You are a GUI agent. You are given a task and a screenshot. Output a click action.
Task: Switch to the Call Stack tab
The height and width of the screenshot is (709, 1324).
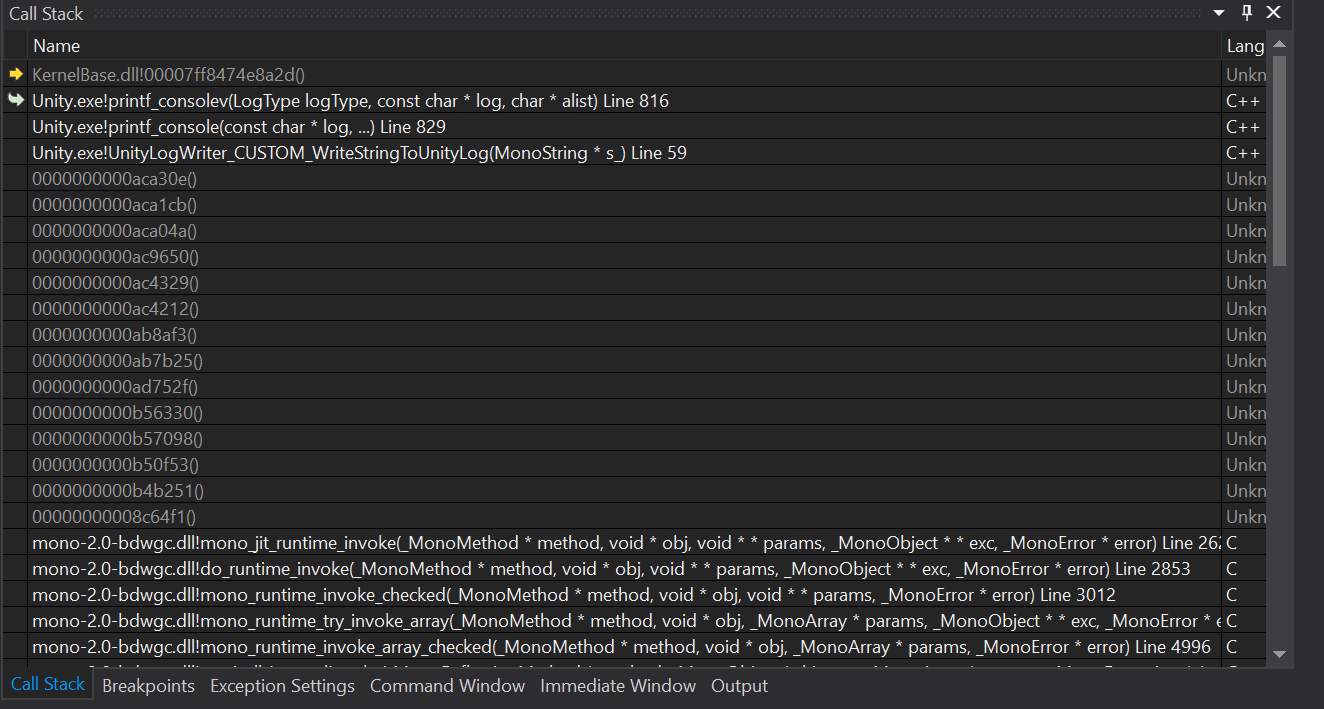[x=48, y=685]
